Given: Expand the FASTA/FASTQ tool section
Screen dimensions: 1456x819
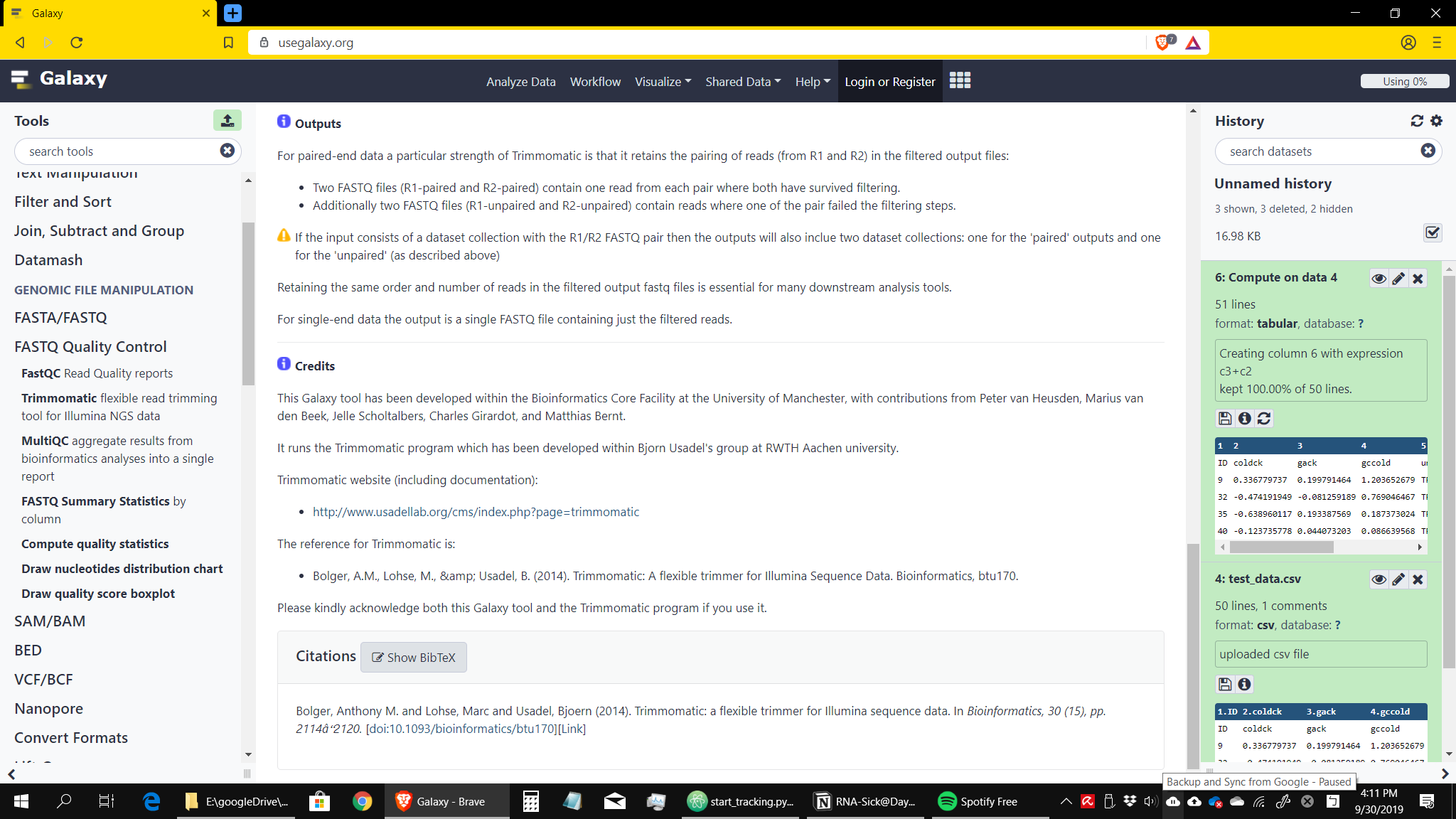Looking at the screenshot, I should [x=60, y=318].
